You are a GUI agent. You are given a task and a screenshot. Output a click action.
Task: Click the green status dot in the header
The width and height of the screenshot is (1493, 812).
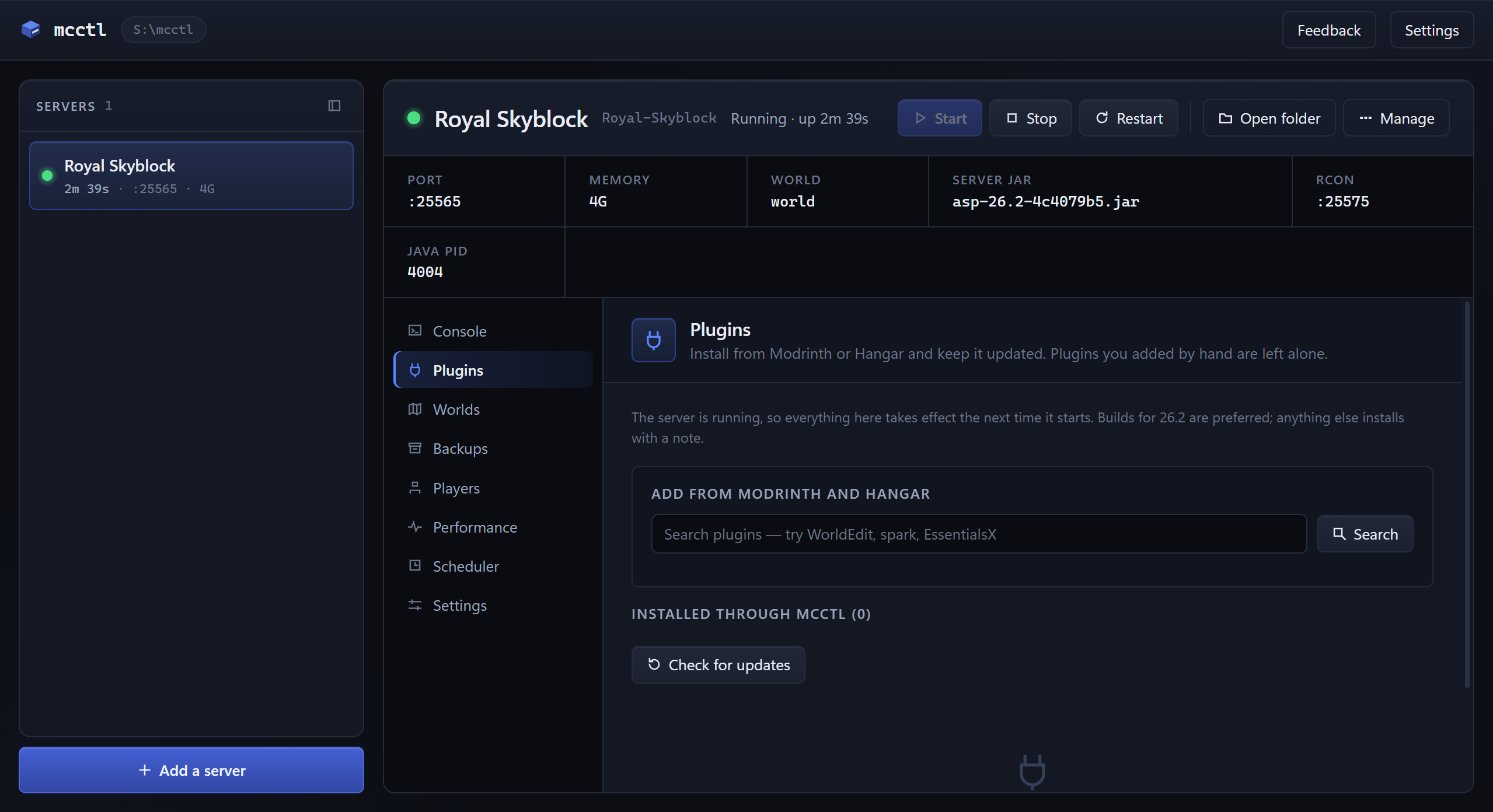[414, 118]
